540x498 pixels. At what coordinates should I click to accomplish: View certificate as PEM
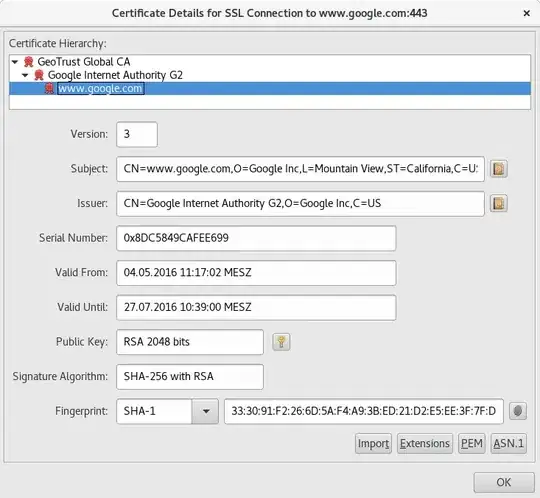(x=471, y=444)
